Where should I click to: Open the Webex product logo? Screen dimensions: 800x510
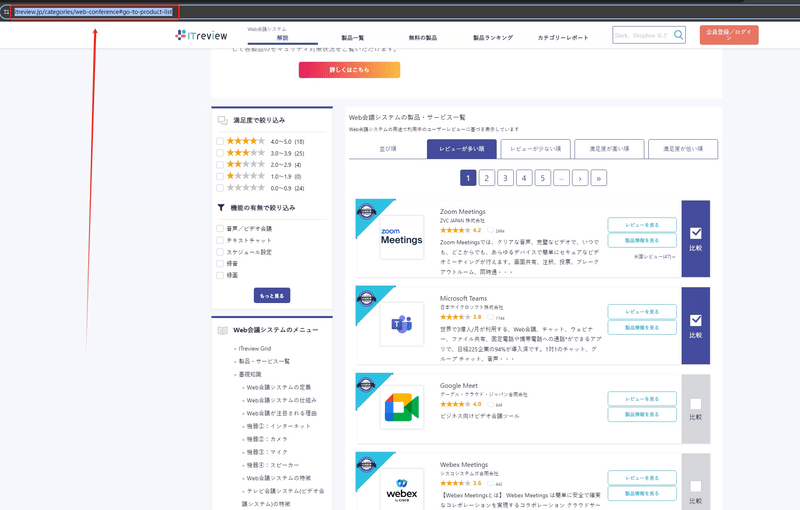pos(402,489)
